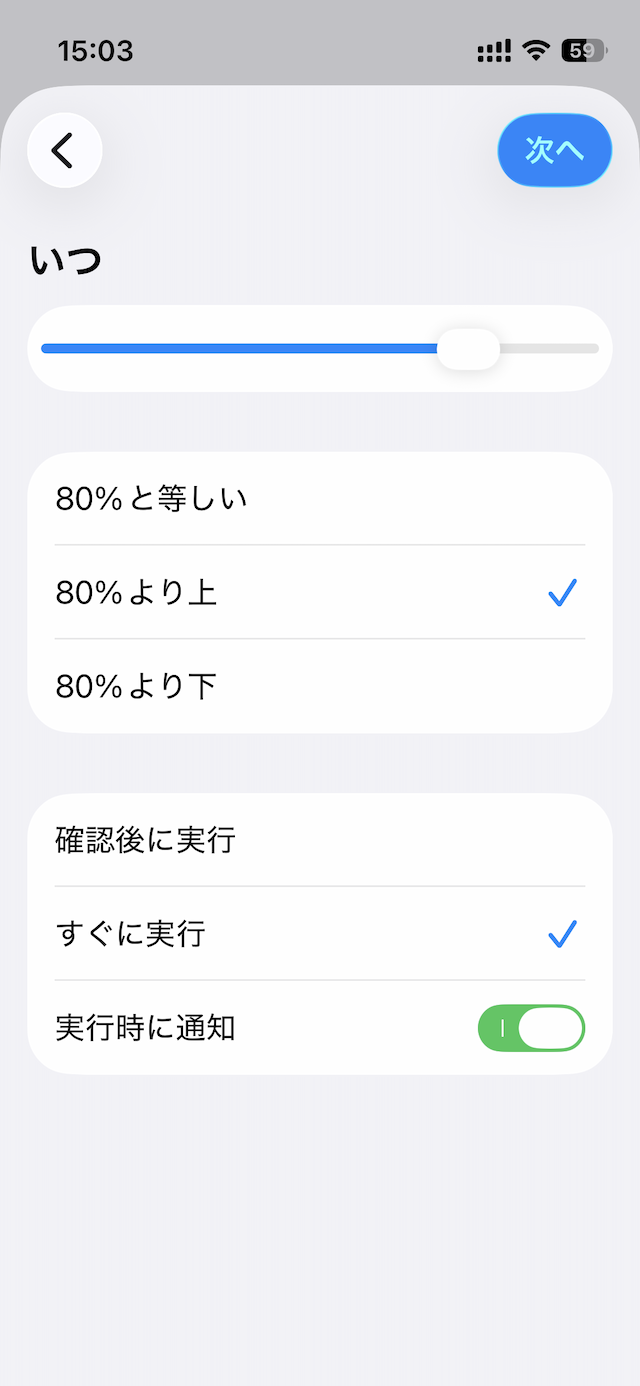Tap the いつ heading
This screenshot has width=640, height=1386.
tap(66, 261)
